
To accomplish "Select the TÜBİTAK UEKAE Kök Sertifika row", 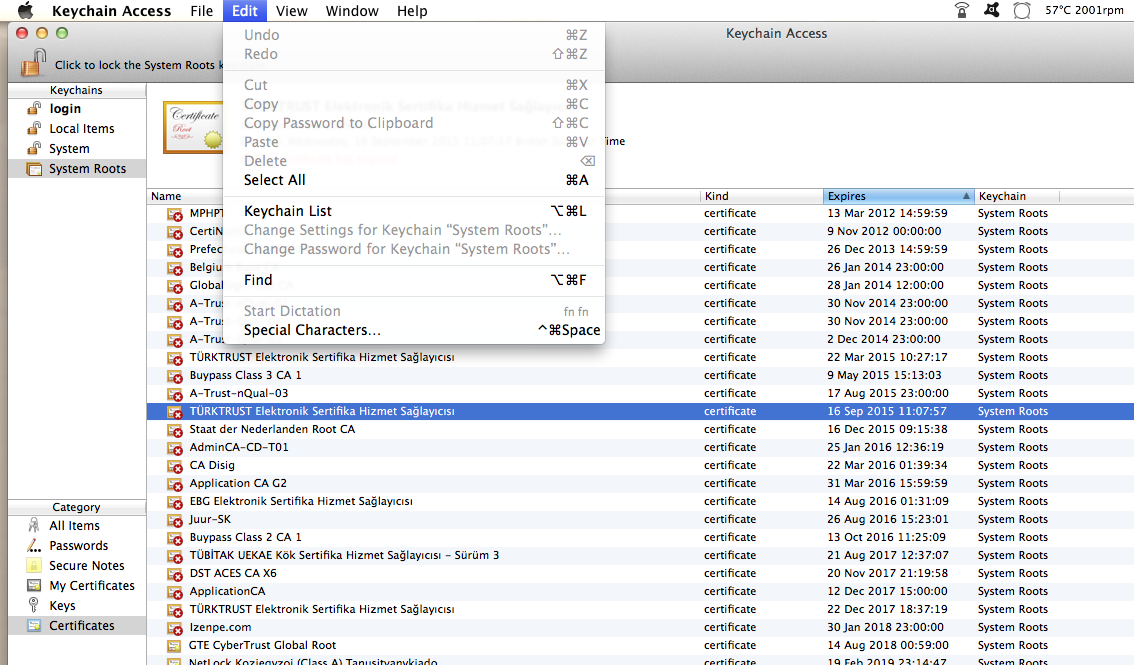I will [x=640, y=555].
